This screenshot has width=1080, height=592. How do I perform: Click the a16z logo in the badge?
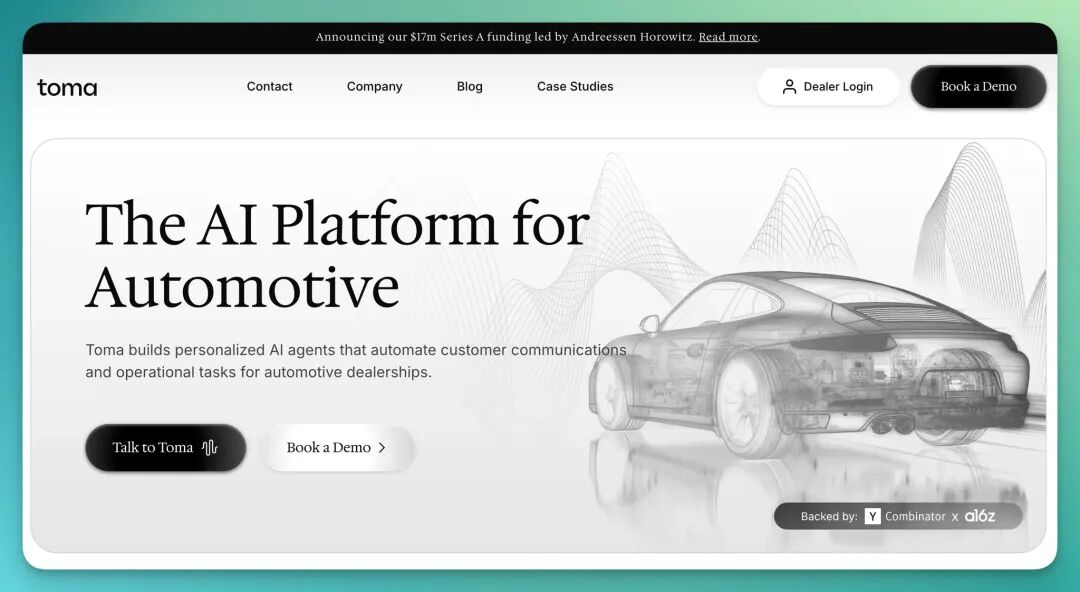point(980,516)
